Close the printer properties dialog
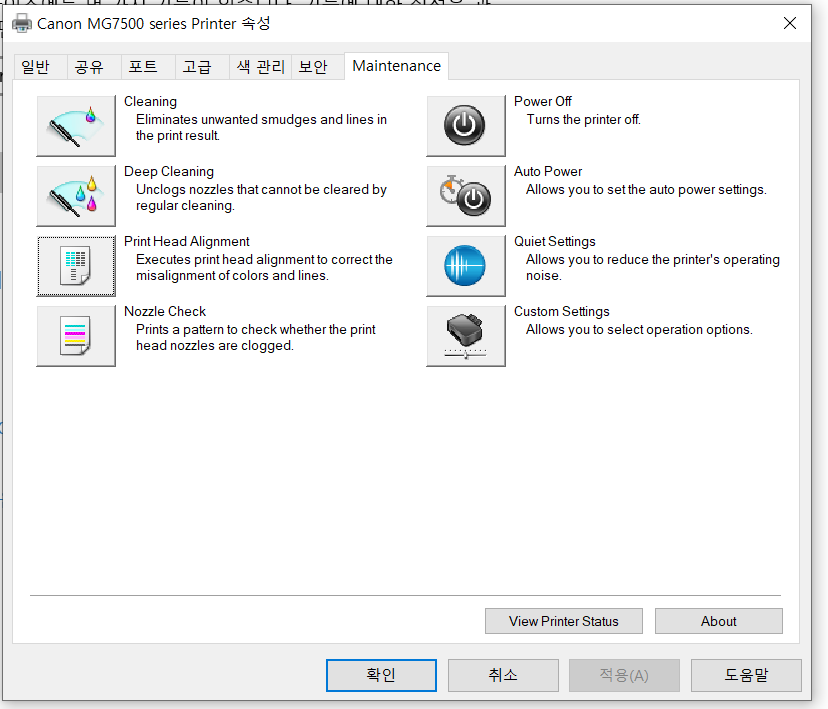This screenshot has width=828, height=709. pyautogui.click(x=790, y=23)
